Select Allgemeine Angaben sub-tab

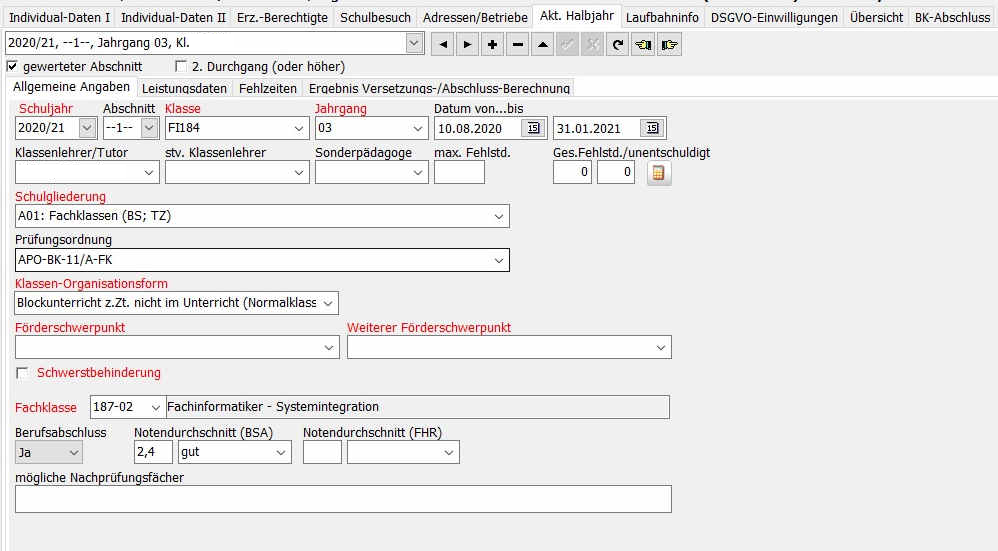click(71, 87)
